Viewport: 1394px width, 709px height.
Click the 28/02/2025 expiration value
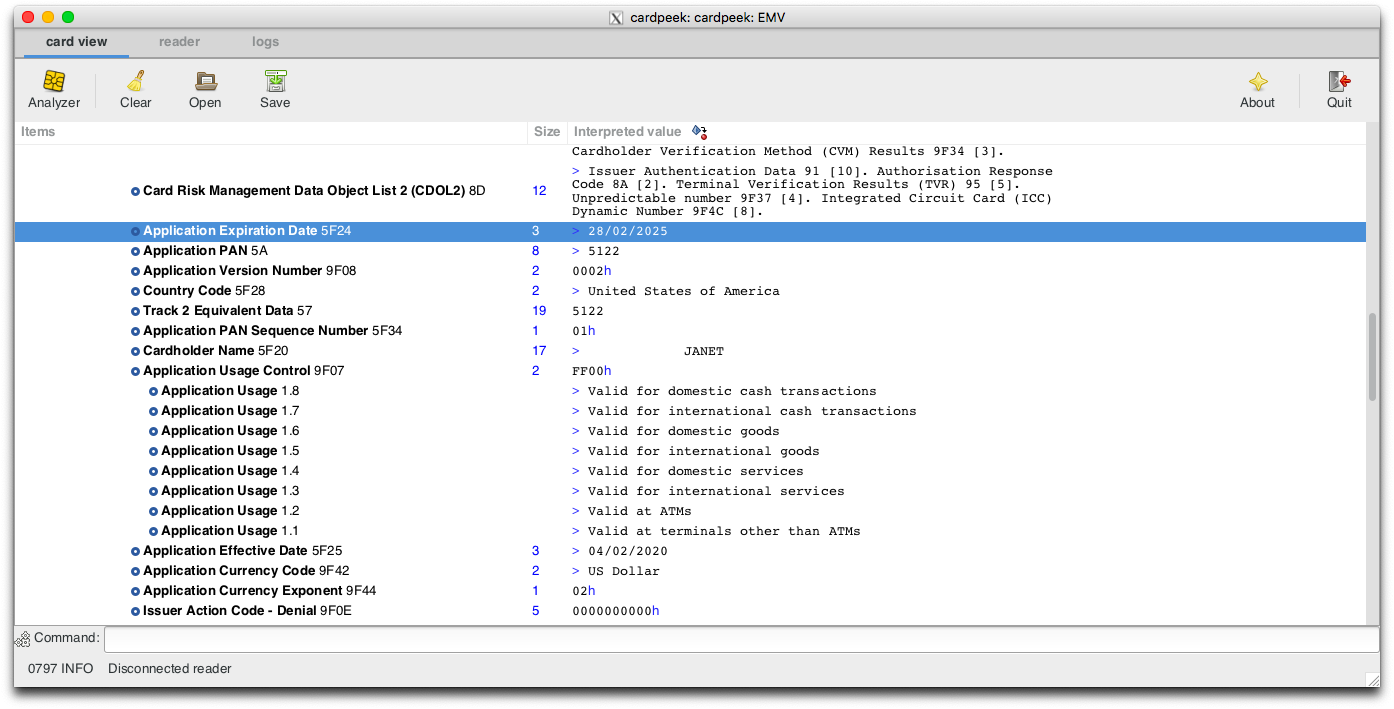[628, 231]
